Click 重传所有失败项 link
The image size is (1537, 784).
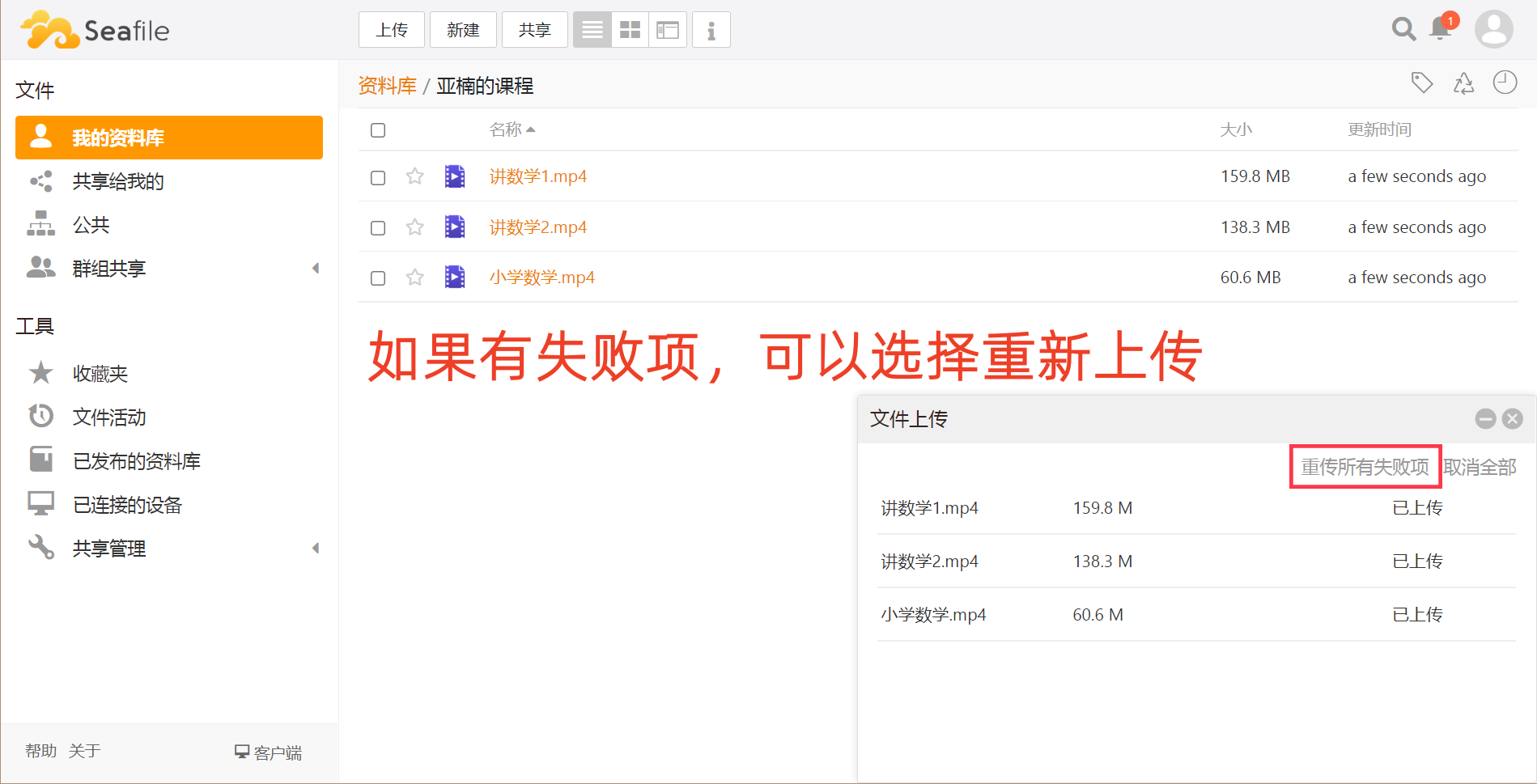1365,467
